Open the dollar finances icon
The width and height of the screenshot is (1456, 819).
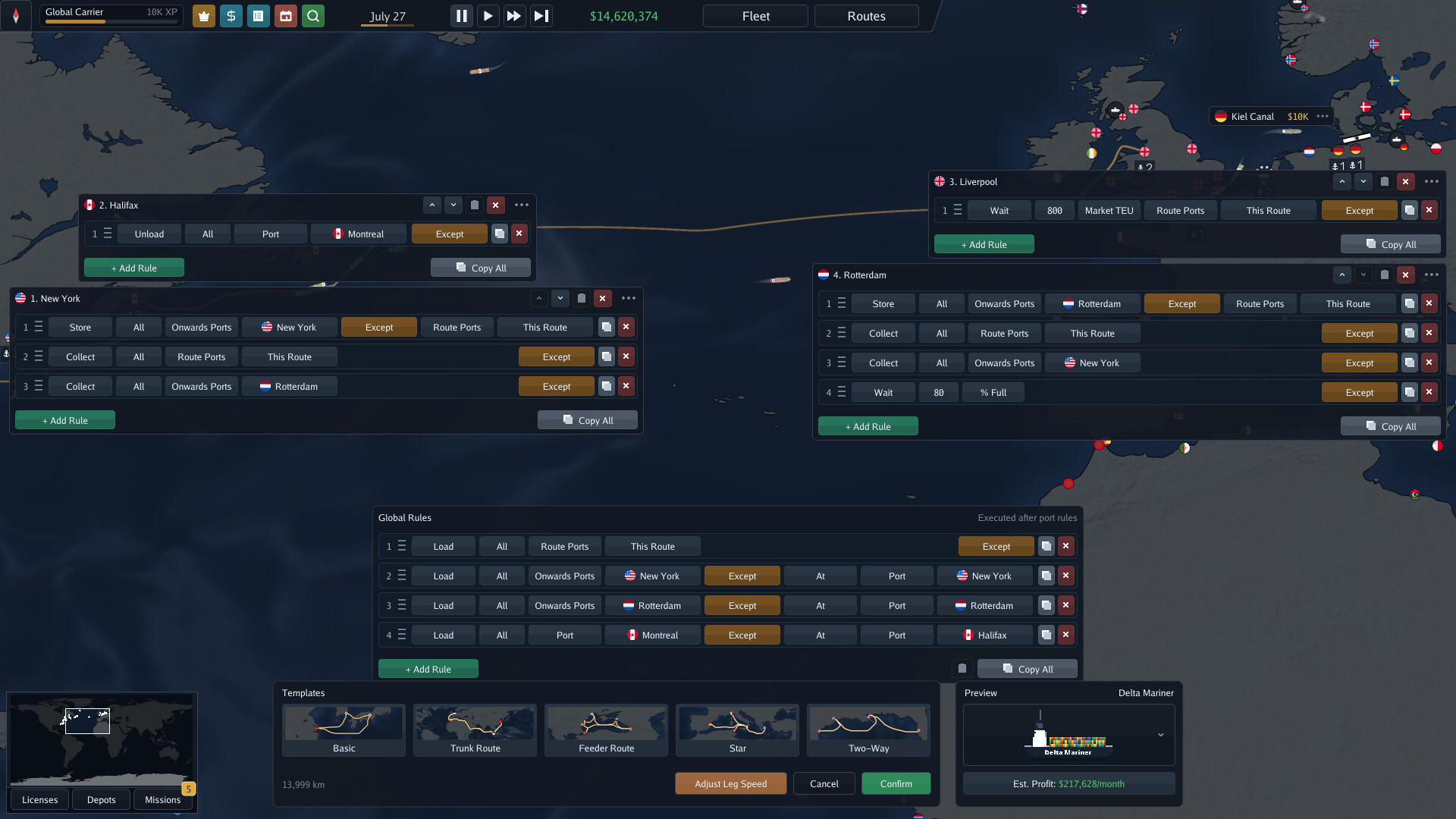(x=231, y=16)
